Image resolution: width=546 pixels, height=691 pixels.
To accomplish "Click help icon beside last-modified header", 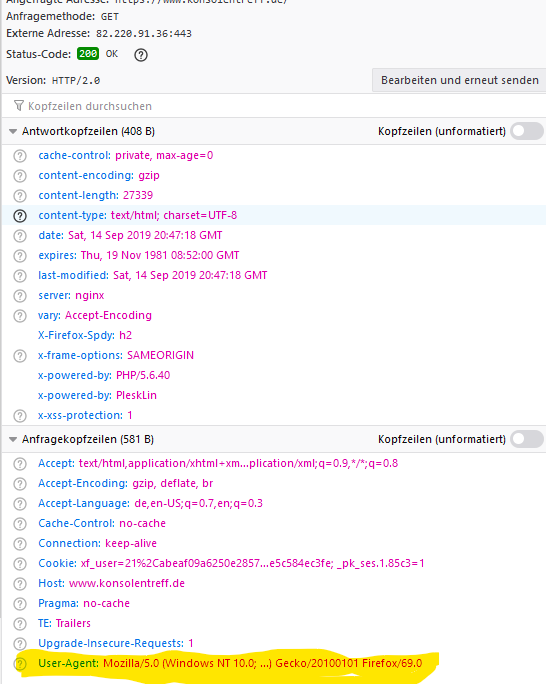I will 20,276.
